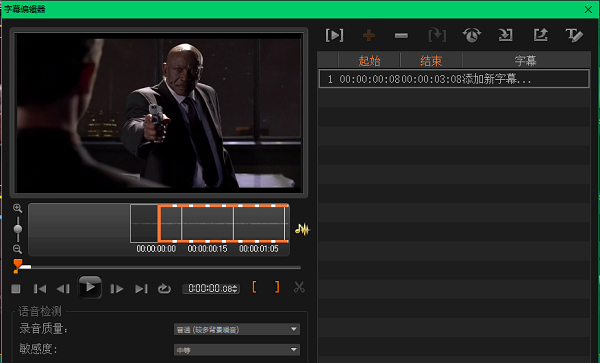Set mark-out with right bracket

tap(277, 287)
